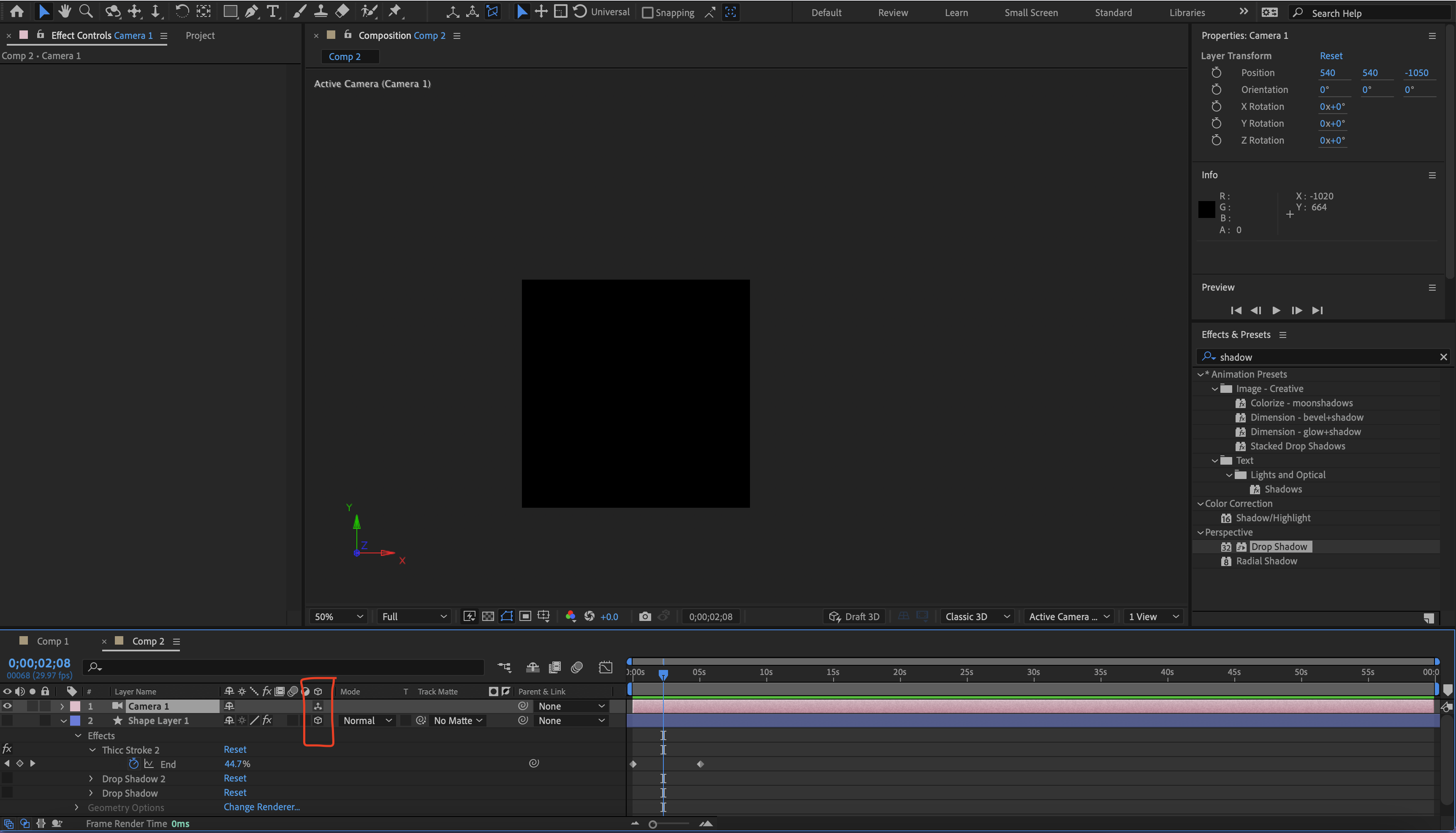
Task: Reset the Drop Shadow 2 effect
Action: (234, 778)
